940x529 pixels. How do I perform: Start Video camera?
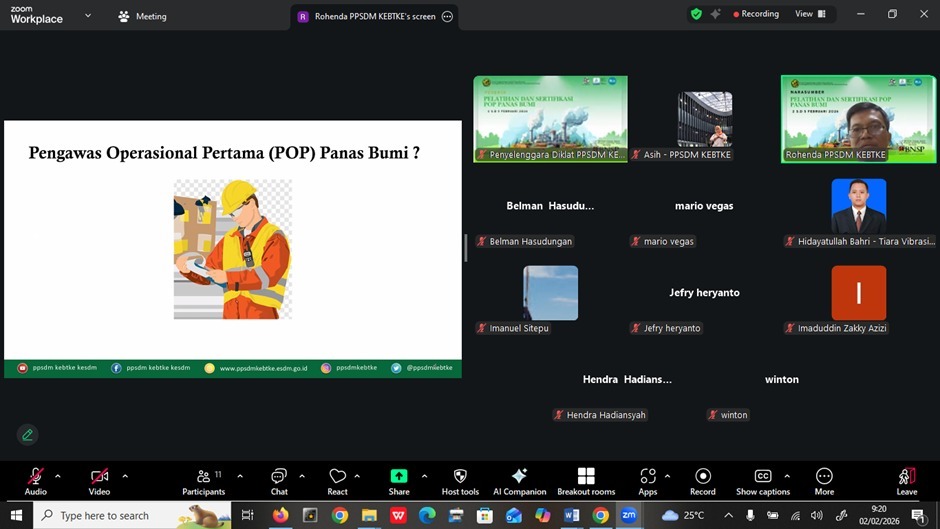(x=99, y=477)
